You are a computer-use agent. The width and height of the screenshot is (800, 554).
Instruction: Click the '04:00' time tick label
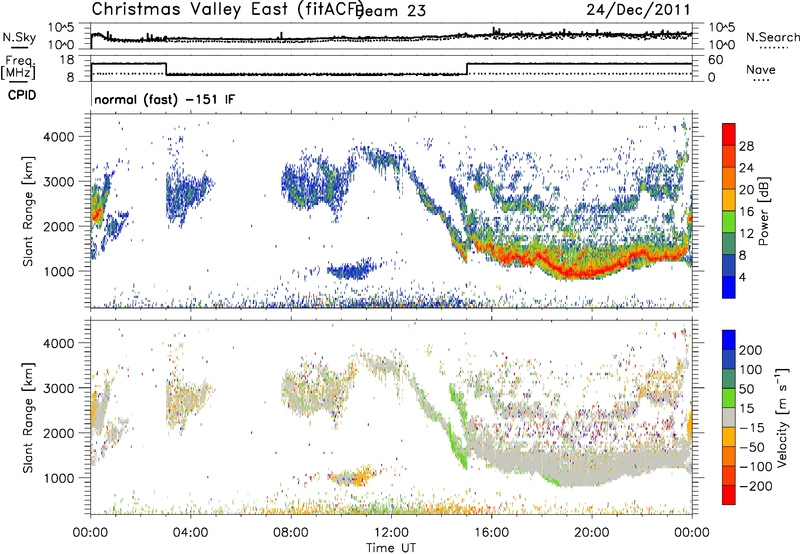tap(190, 533)
